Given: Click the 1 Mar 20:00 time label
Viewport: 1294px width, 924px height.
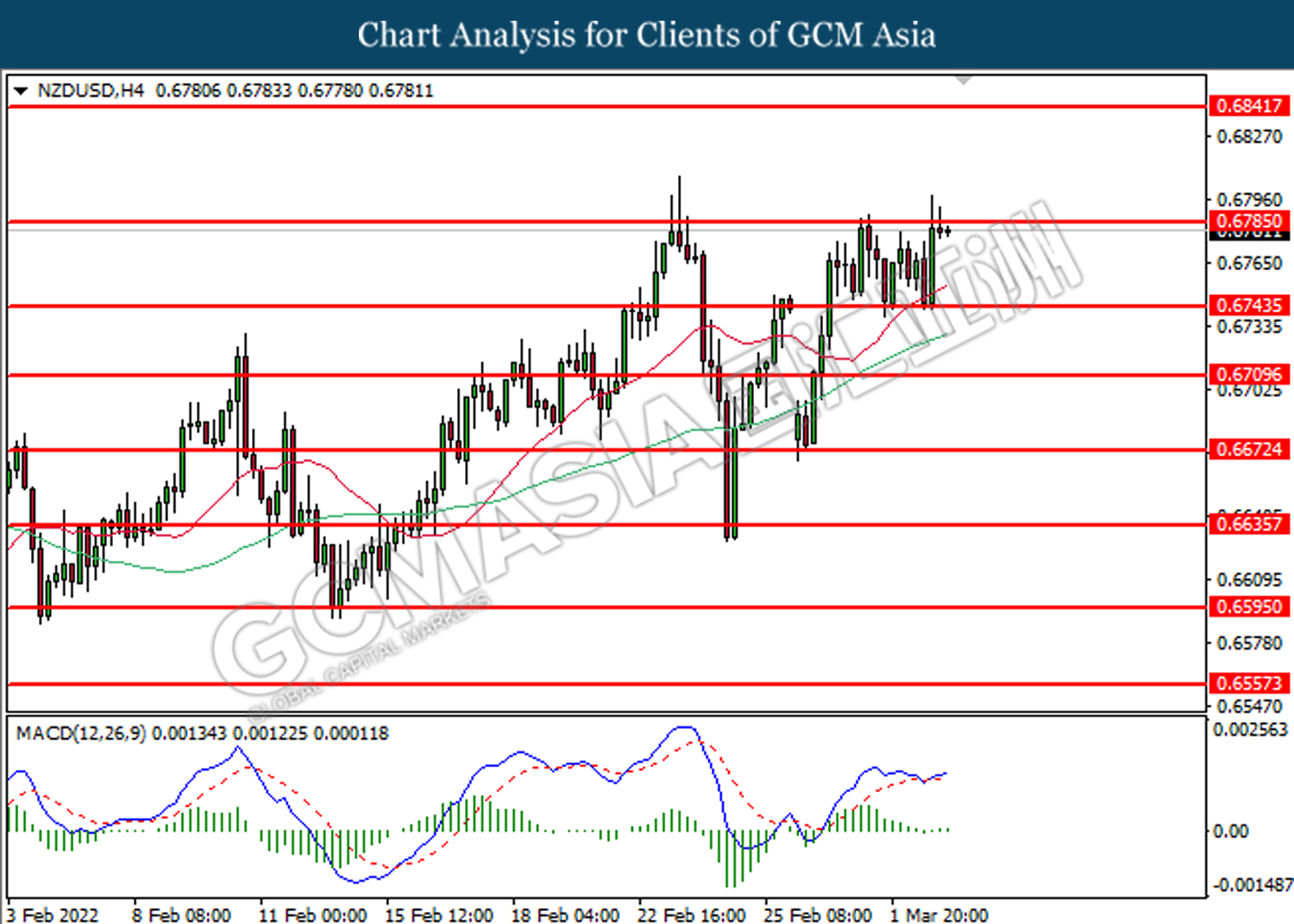Looking at the screenshot, I should (x=939, y=915).
